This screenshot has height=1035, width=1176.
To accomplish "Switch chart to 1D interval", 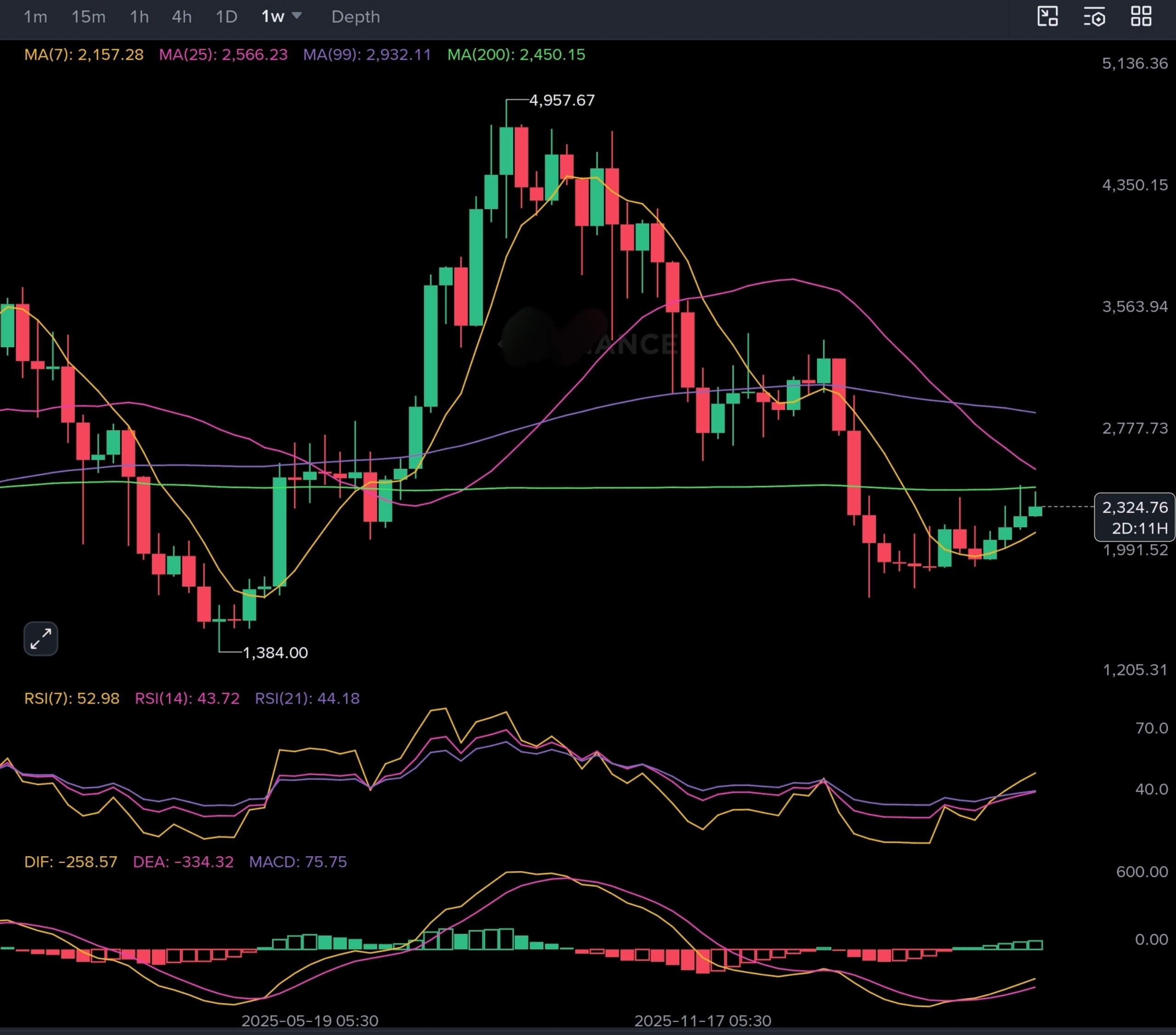I will (226, 17).
